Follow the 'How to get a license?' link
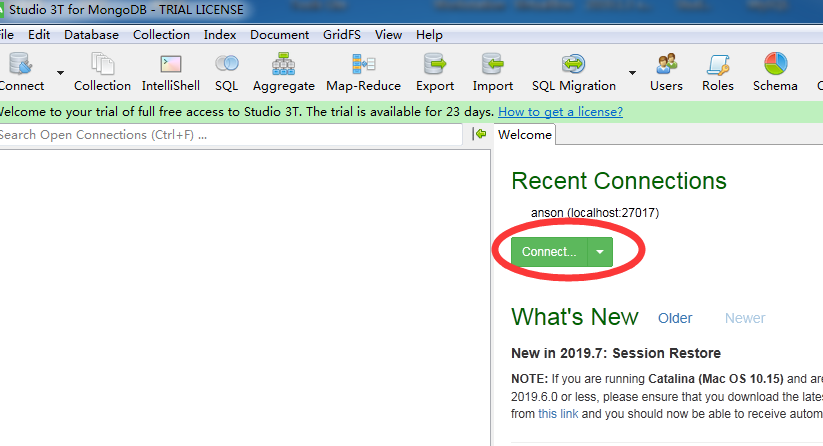The width and height of the screenshot is (823, 446). point(561,112)
